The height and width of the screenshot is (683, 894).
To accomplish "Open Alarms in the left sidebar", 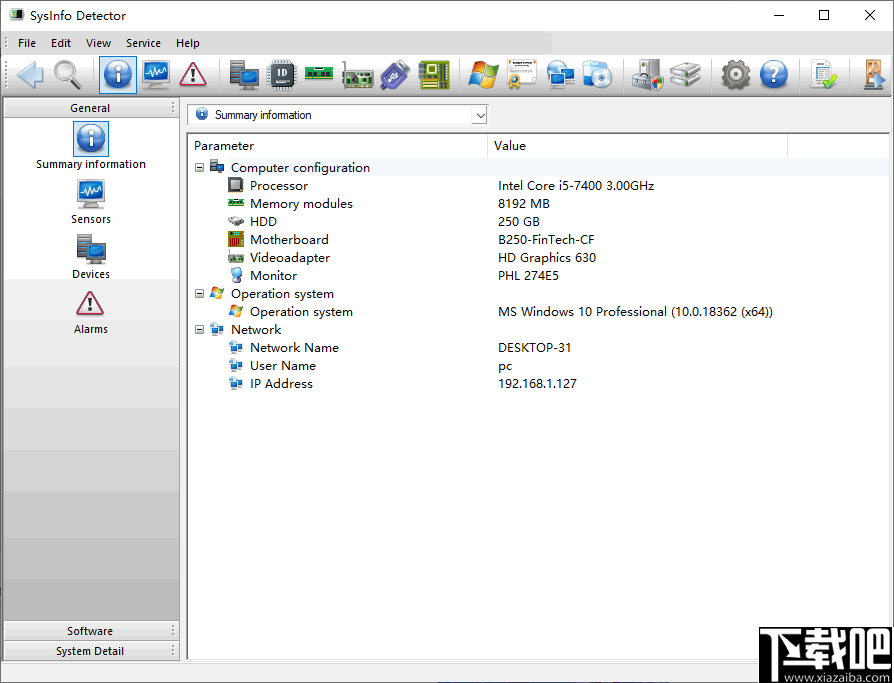I will pyautogui.click(x=91, y=312).
